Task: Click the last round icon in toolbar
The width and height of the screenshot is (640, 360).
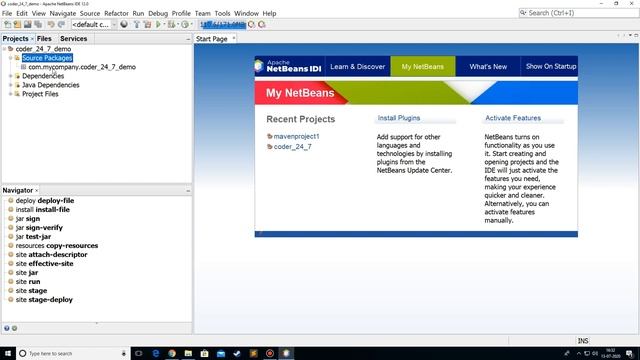Action: (x=262, y=24)
